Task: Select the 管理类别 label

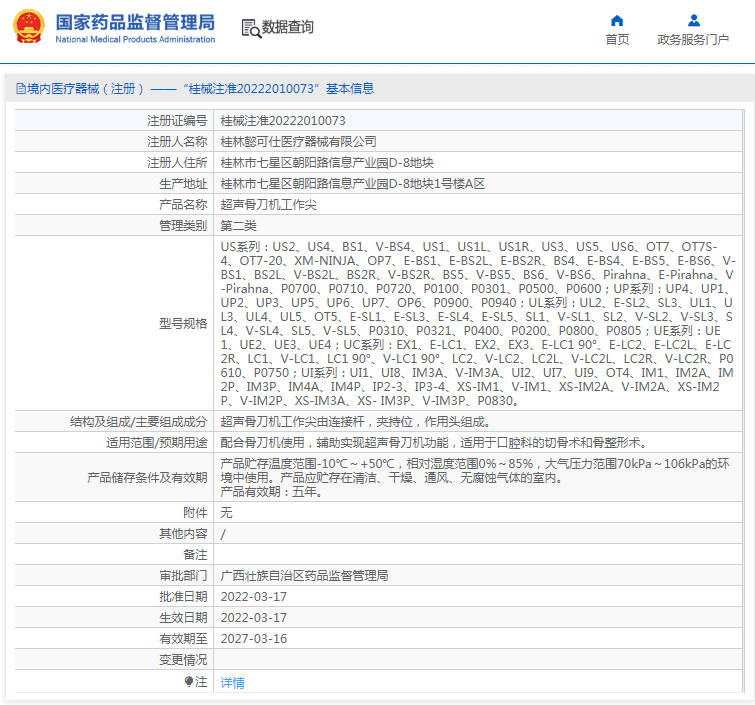Action: point(183,226)
